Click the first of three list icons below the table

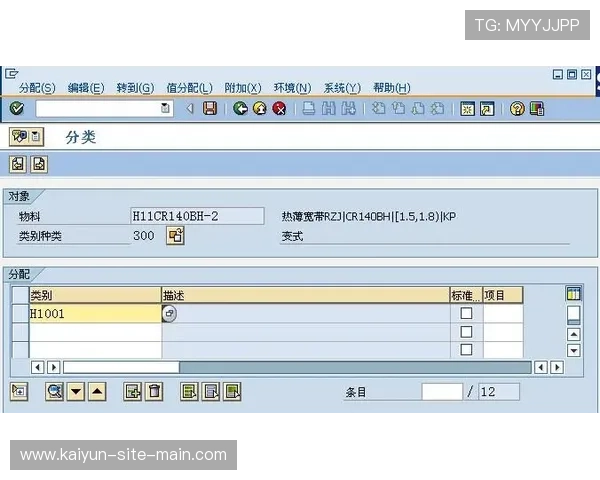189,392
